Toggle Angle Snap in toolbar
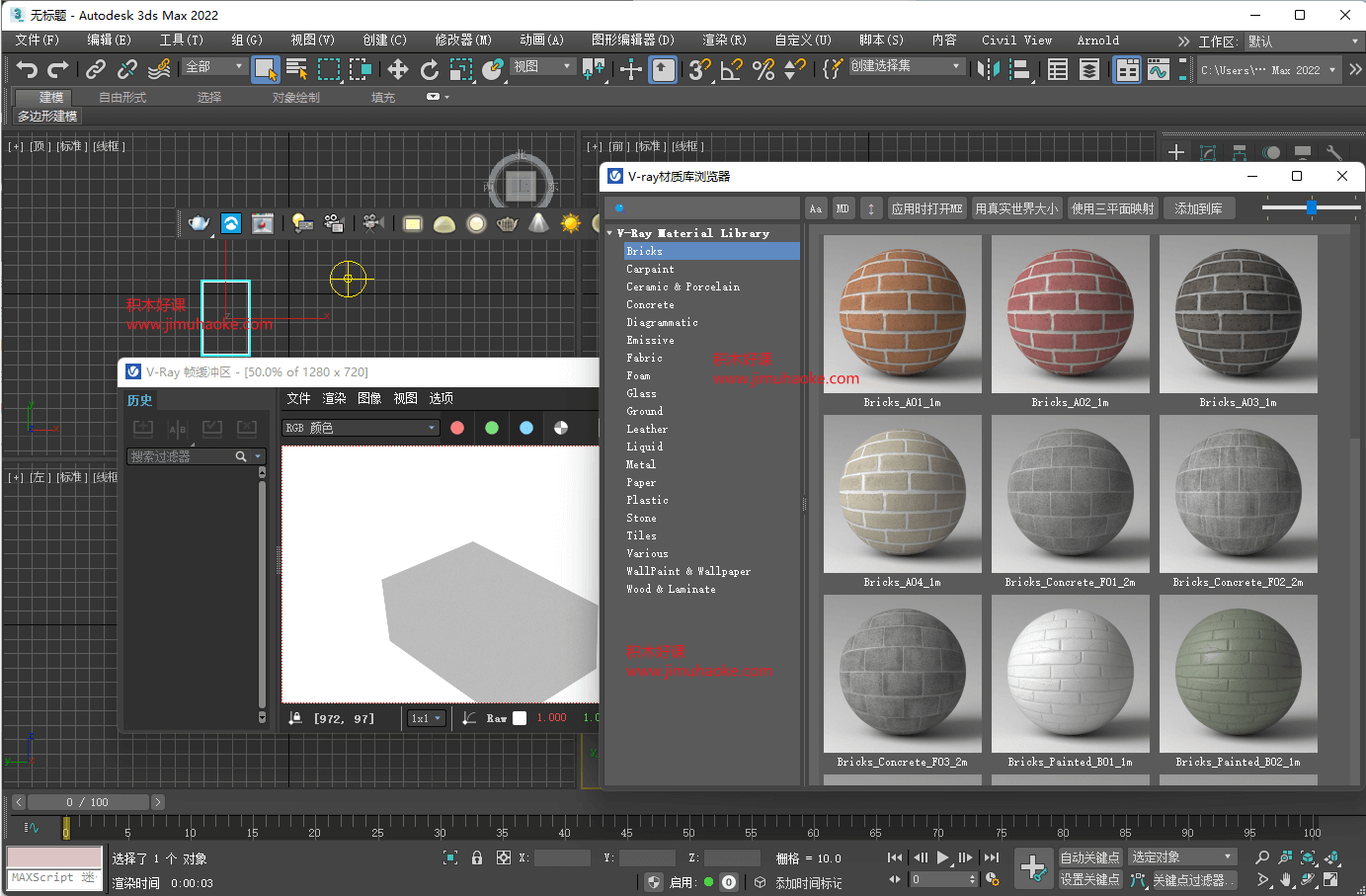Image resolution: width=1366 pixels, height=896 pixels. pyautogui.click(x=731, y=69)
